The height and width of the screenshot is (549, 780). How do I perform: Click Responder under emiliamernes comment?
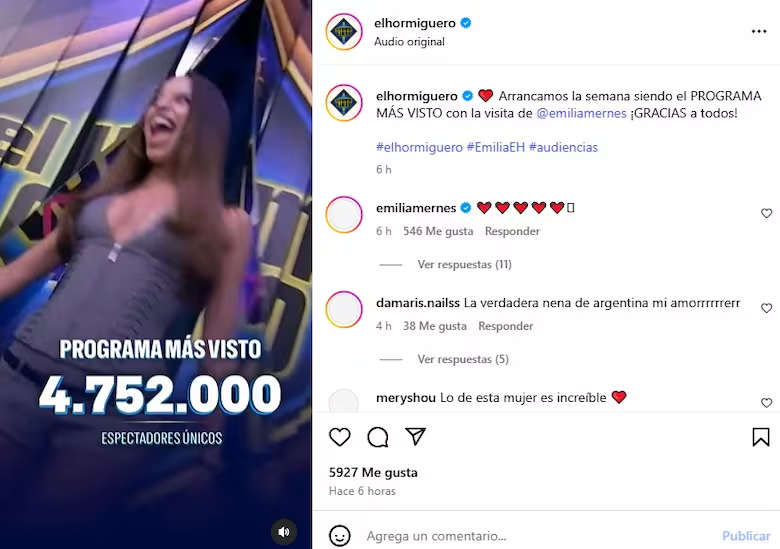(512, 231)
